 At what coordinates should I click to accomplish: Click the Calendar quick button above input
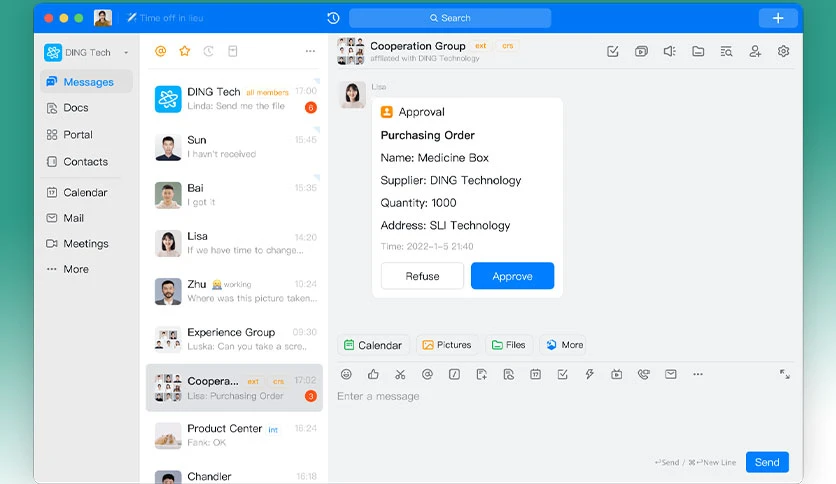pos(373,345)
